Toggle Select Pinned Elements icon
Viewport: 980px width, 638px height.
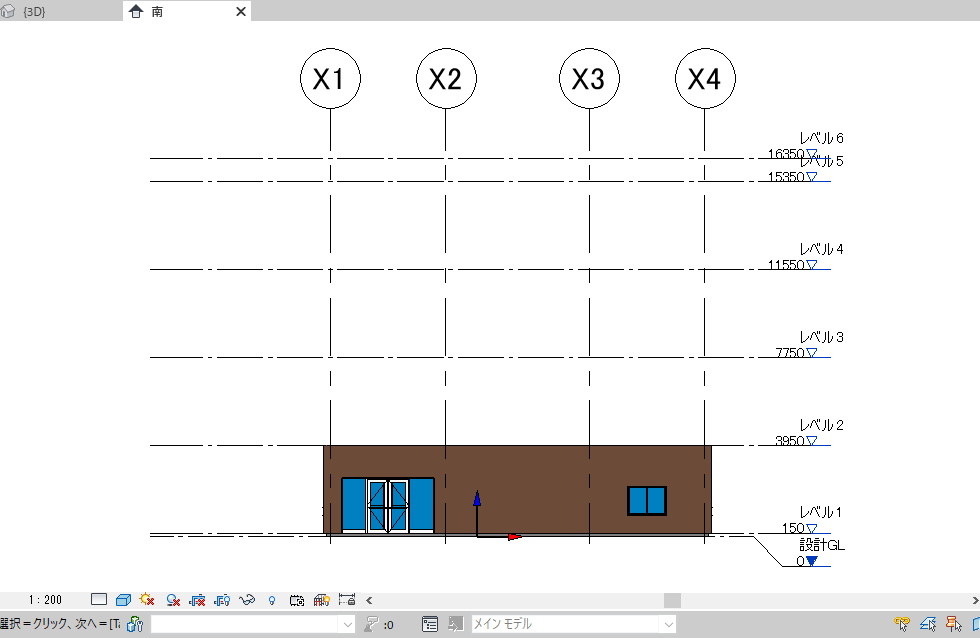tap(954, 624)
